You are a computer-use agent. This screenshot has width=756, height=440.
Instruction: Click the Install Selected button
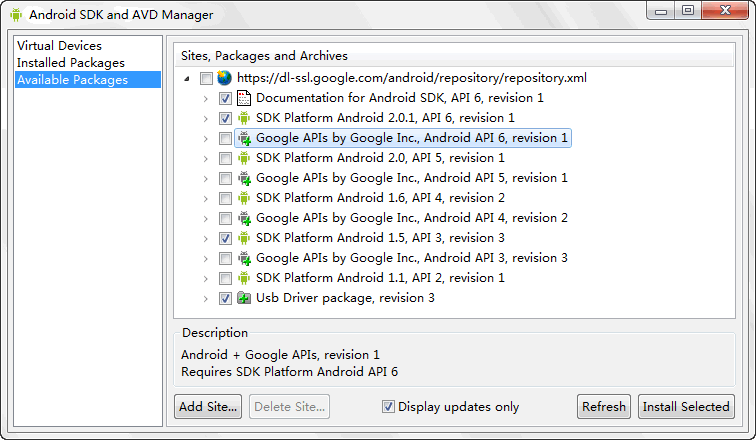pos(686,407)
